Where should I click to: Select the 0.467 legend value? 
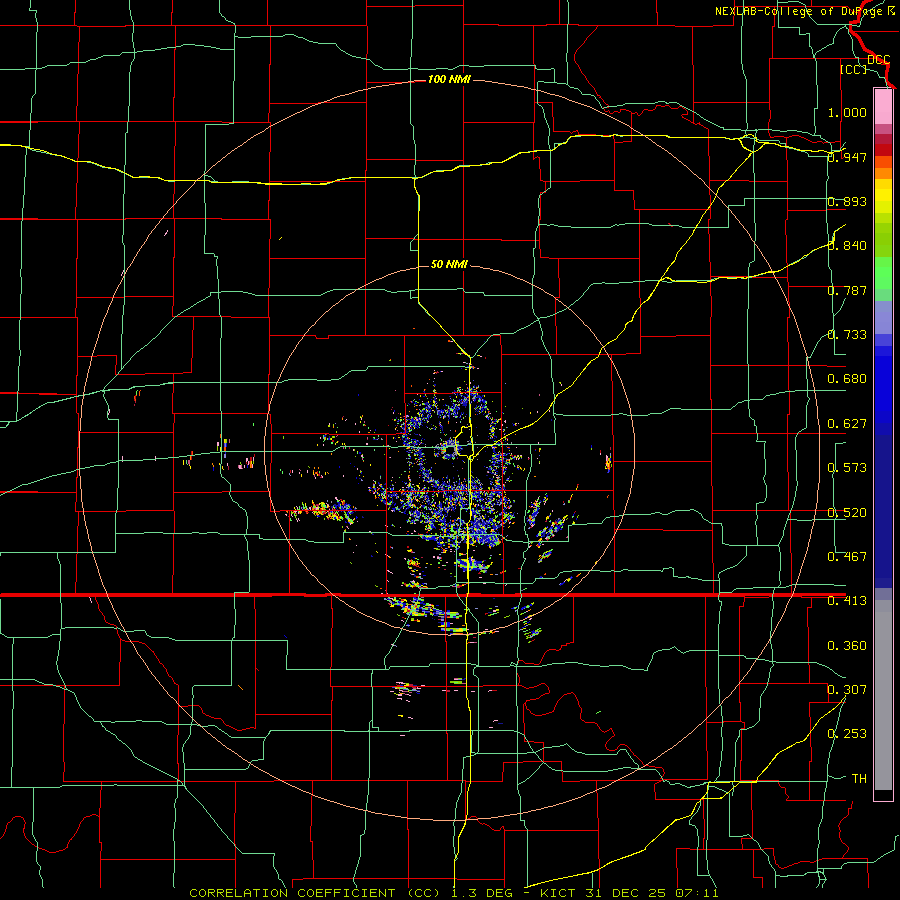pyautogui.click(x=847, y=557)
